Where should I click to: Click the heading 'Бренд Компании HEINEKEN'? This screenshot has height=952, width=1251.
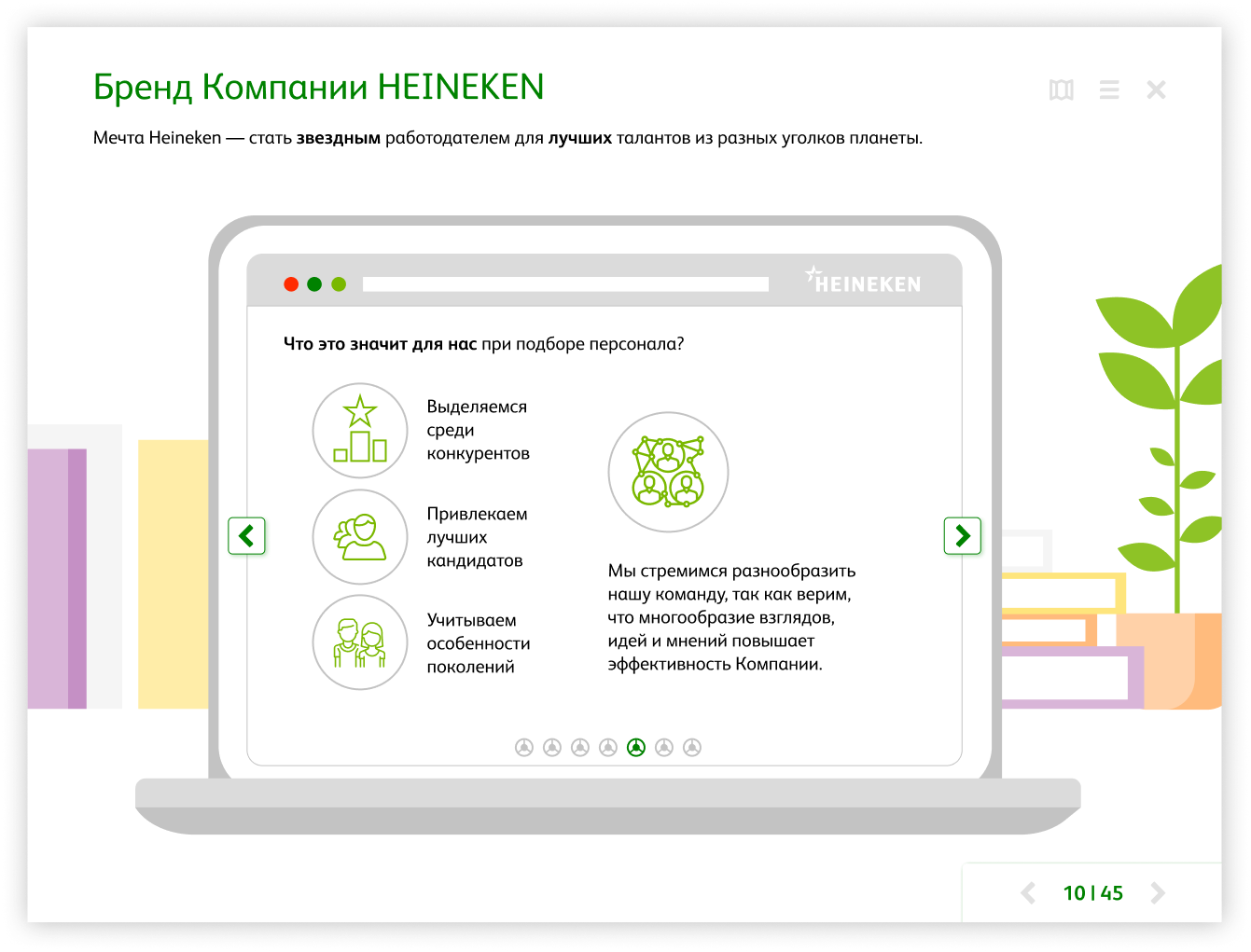click(x=318, y=87)
